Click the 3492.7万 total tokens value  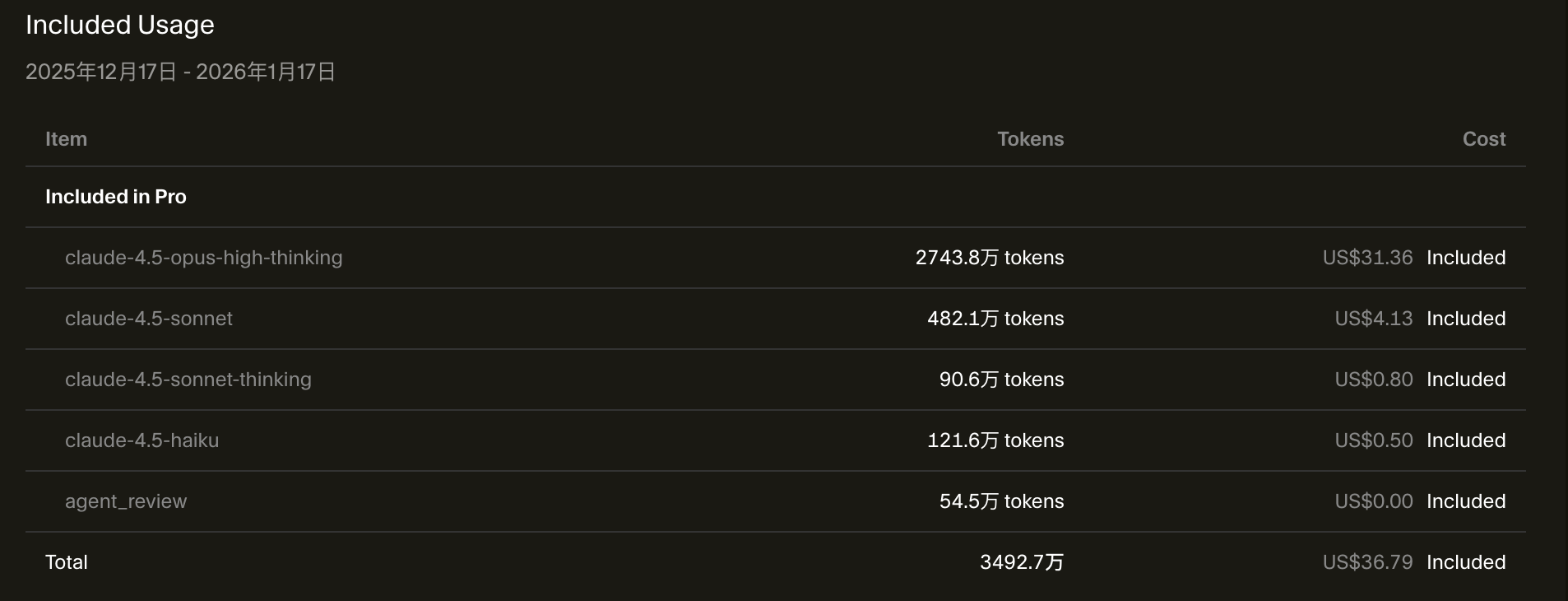(1021, 562)
